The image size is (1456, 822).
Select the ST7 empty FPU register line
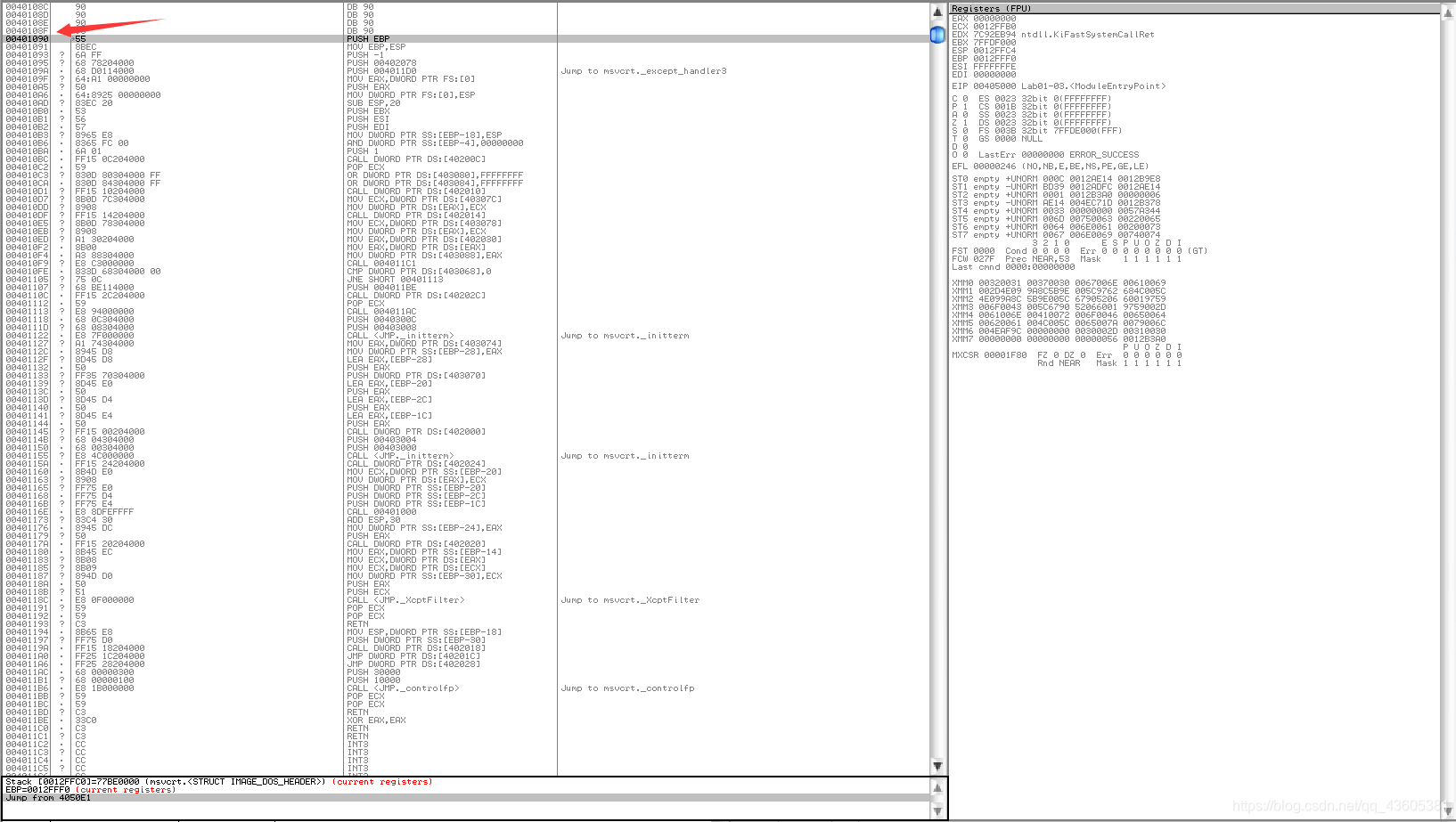(1056, 235)
